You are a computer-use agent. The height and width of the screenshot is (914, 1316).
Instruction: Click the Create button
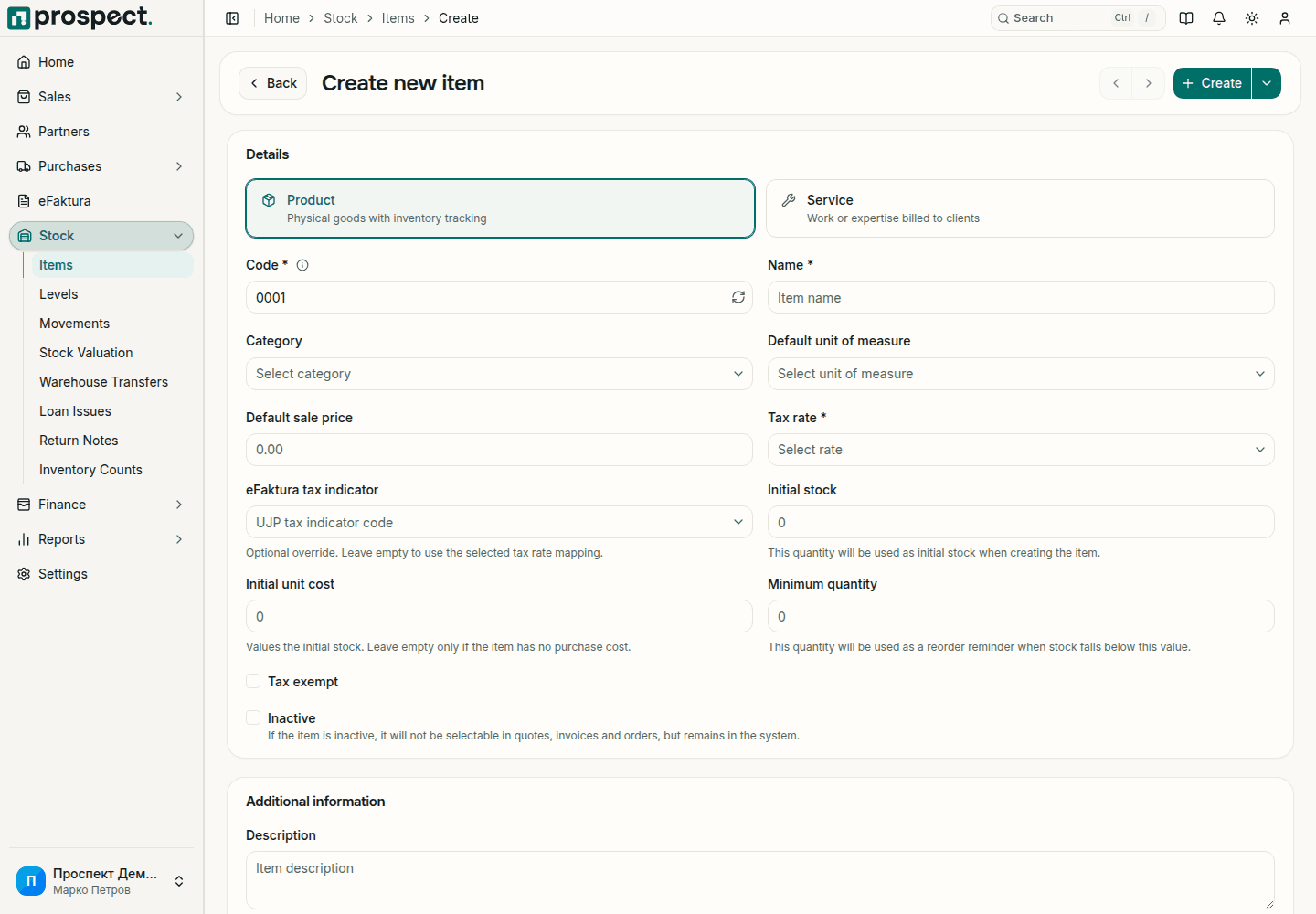click(1212, 83)
